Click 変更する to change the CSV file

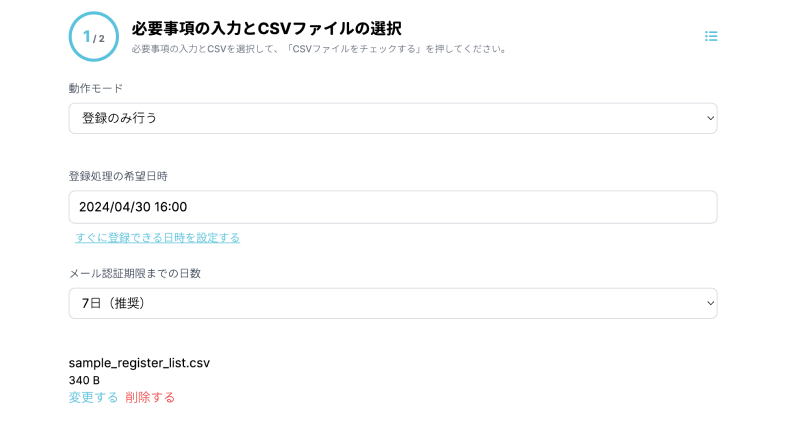click(93, 397)
